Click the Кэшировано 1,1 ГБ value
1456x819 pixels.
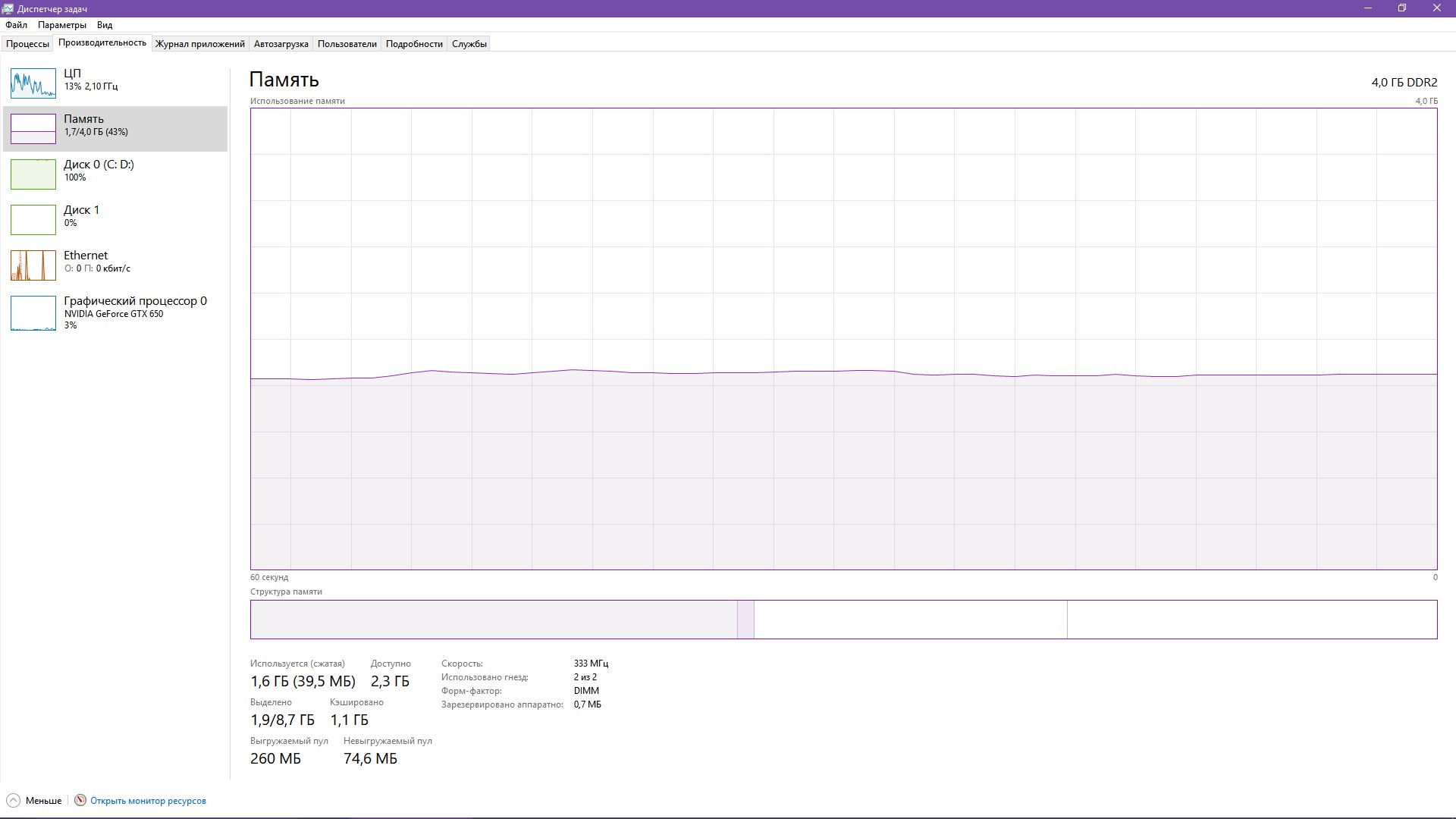coord(349,720)
